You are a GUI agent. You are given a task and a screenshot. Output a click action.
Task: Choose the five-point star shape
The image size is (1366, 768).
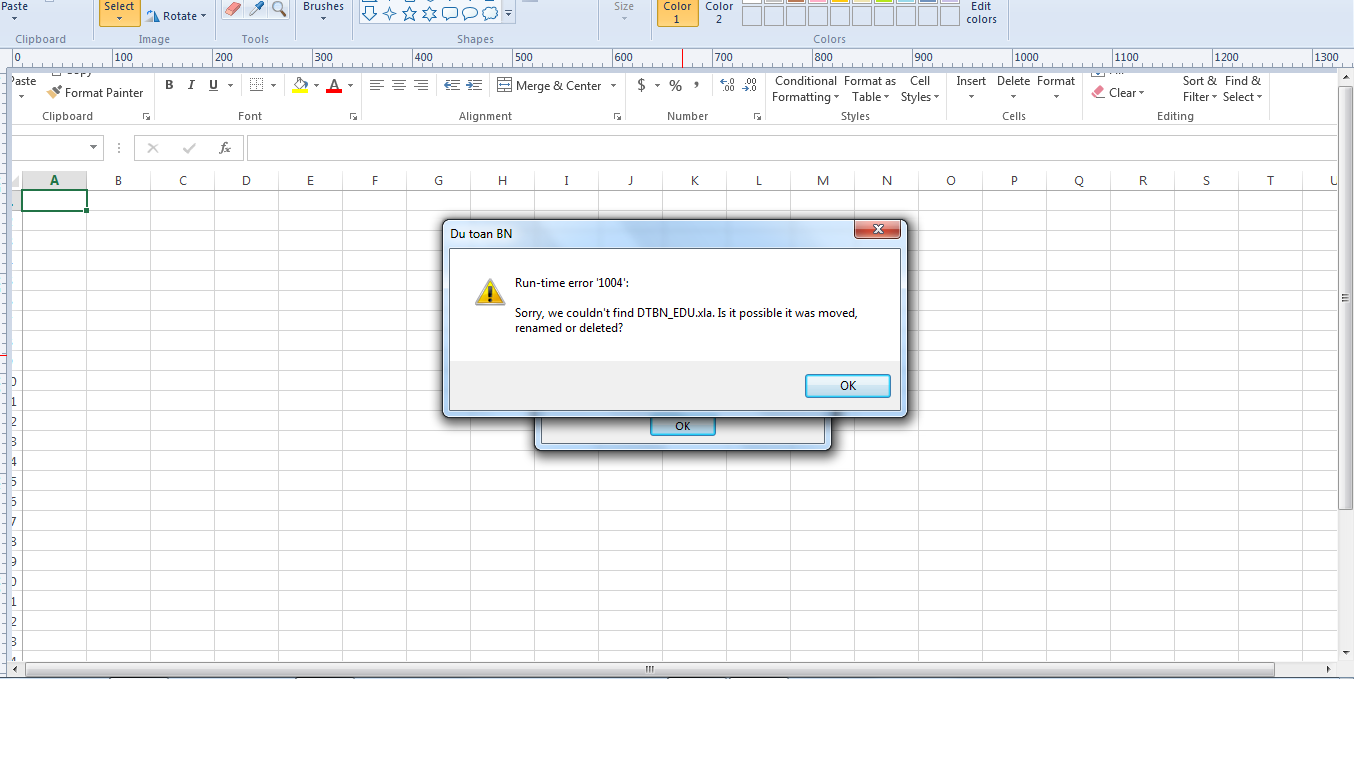pos(410,14)
